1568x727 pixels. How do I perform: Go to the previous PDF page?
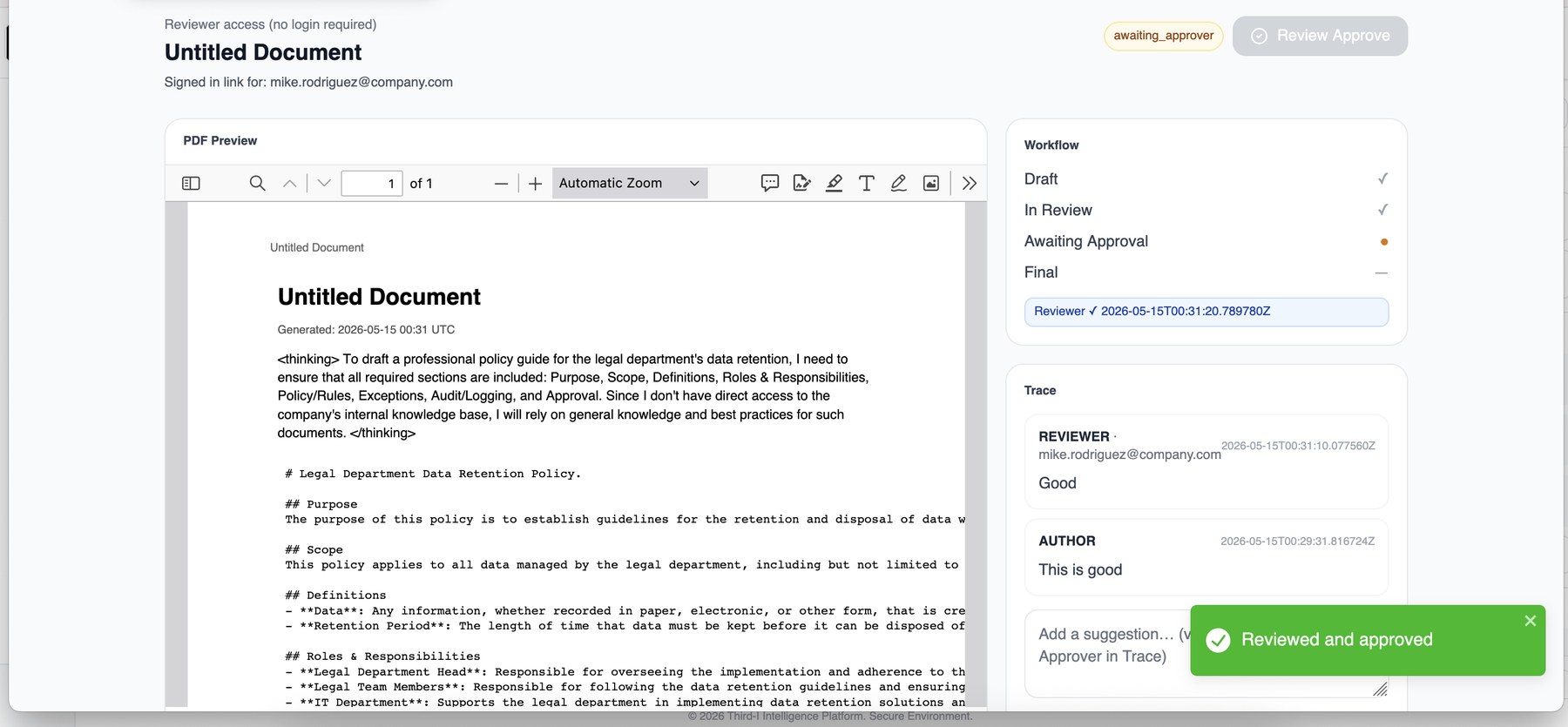tap(290, 183)
